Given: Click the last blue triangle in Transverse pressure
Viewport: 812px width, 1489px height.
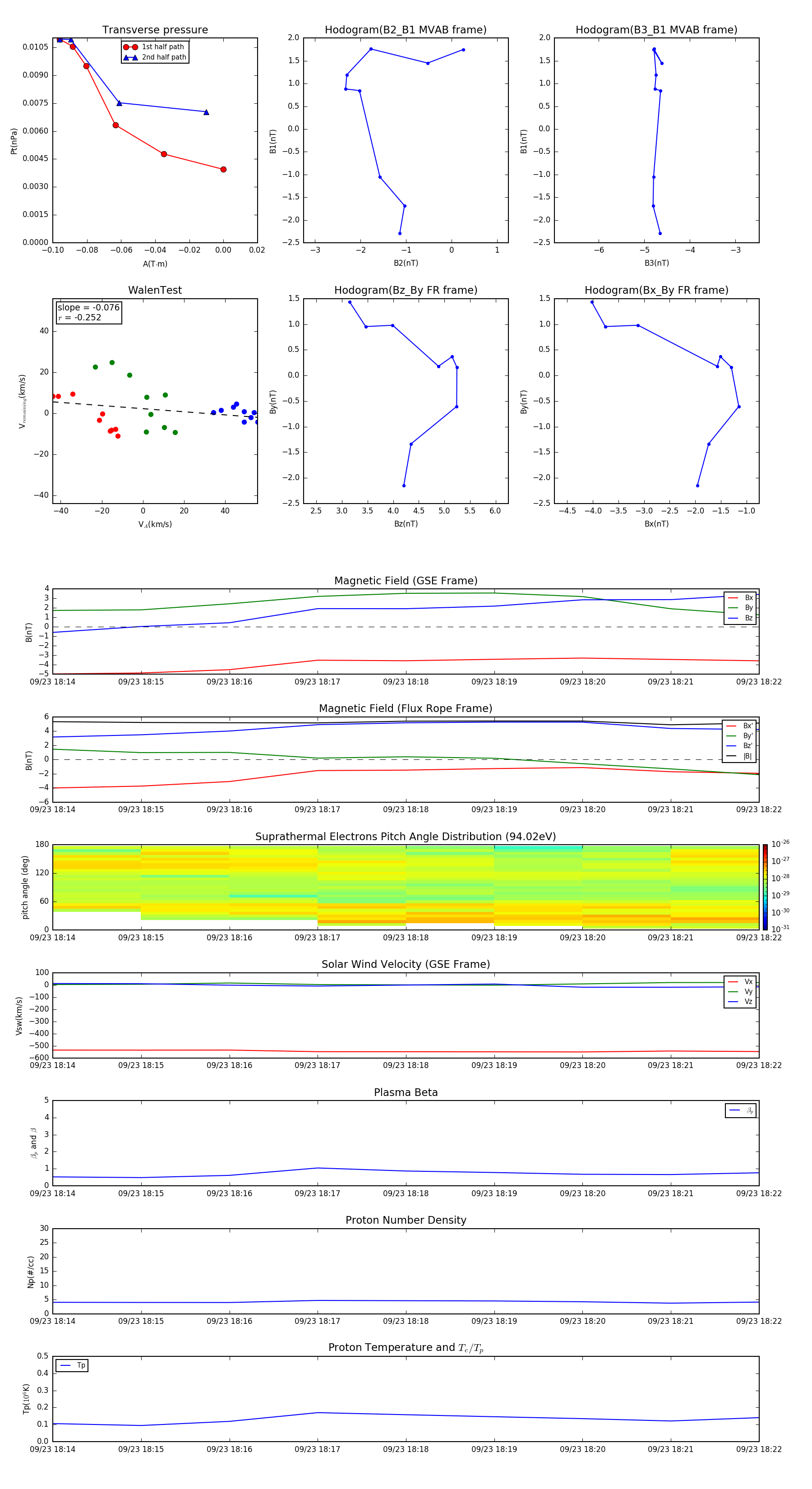Looking at the screenshot, I should [206, 112].
